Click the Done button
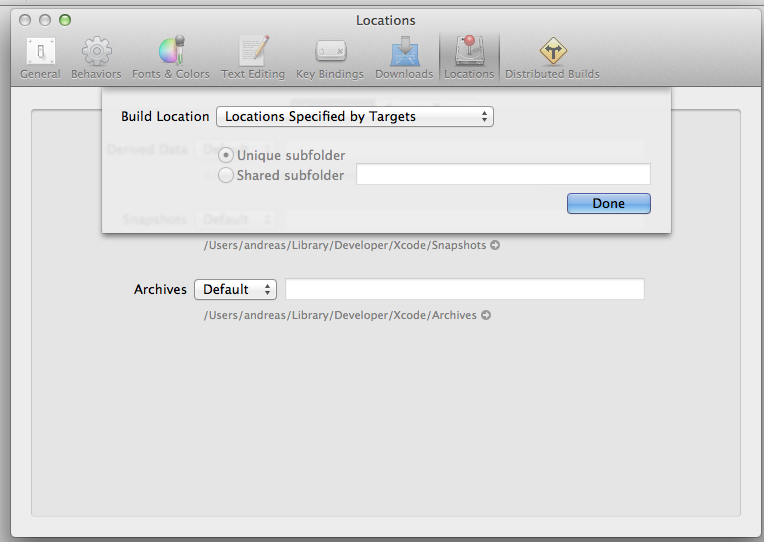764x542 pixels. 609,203
